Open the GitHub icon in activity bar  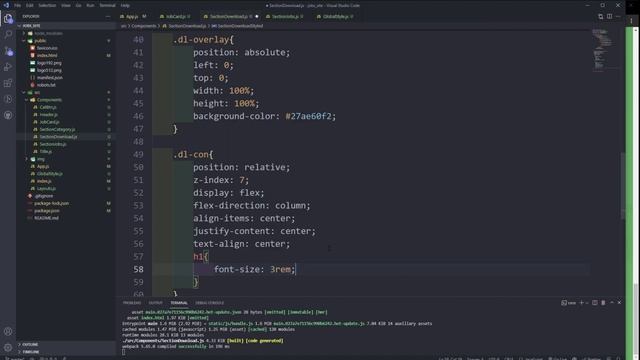[x=8, y=116]
